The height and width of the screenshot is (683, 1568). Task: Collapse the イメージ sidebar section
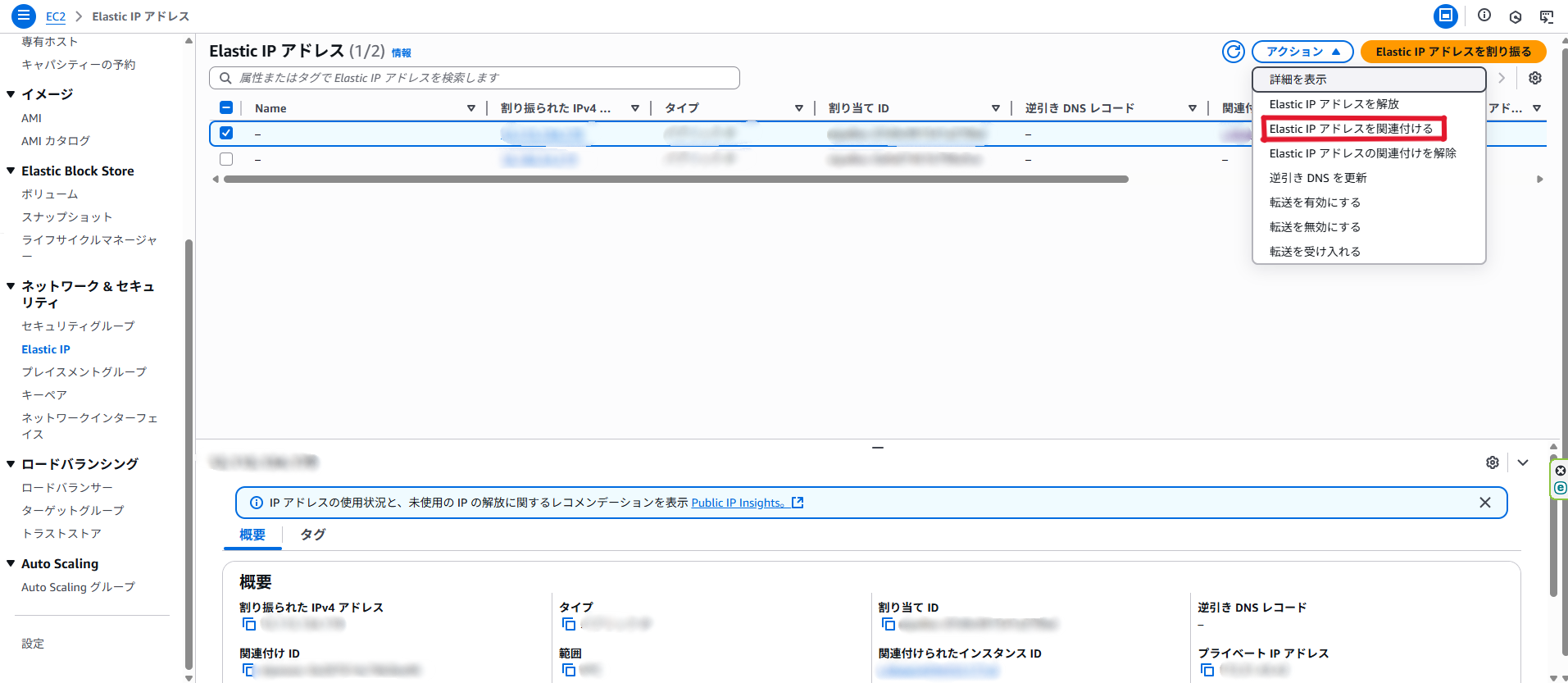[x=11, y=94]
